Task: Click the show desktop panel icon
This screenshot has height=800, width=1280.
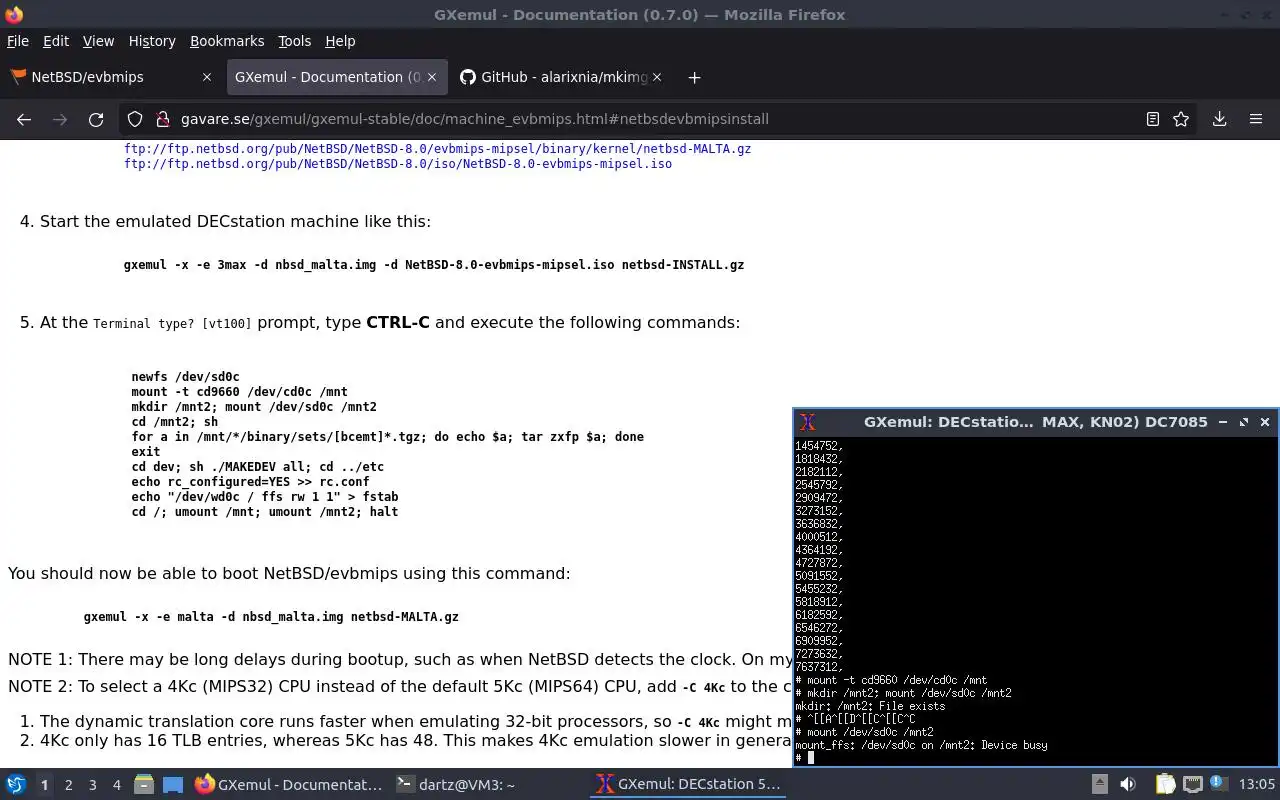Action: point(173,785)
